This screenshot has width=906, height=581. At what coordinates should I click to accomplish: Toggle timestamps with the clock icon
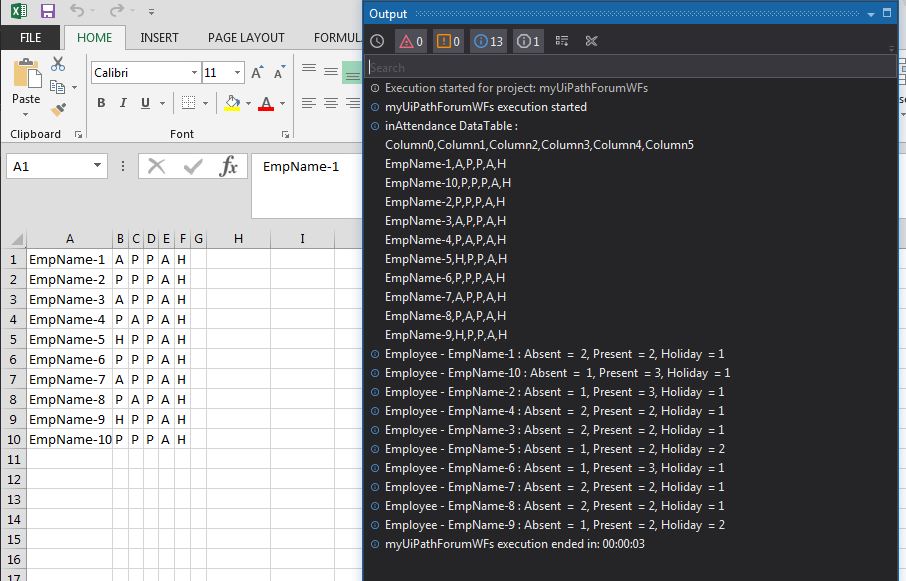coord(377,41)
